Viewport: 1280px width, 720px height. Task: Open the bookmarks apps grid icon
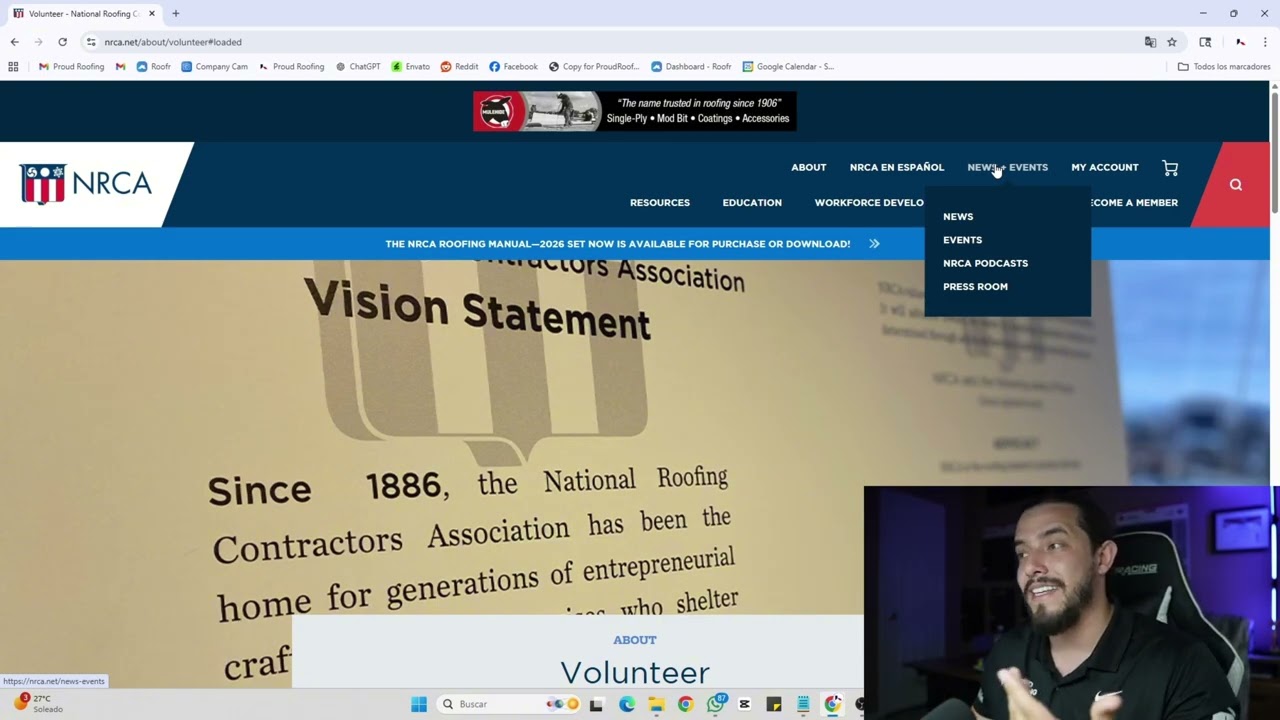13,67
